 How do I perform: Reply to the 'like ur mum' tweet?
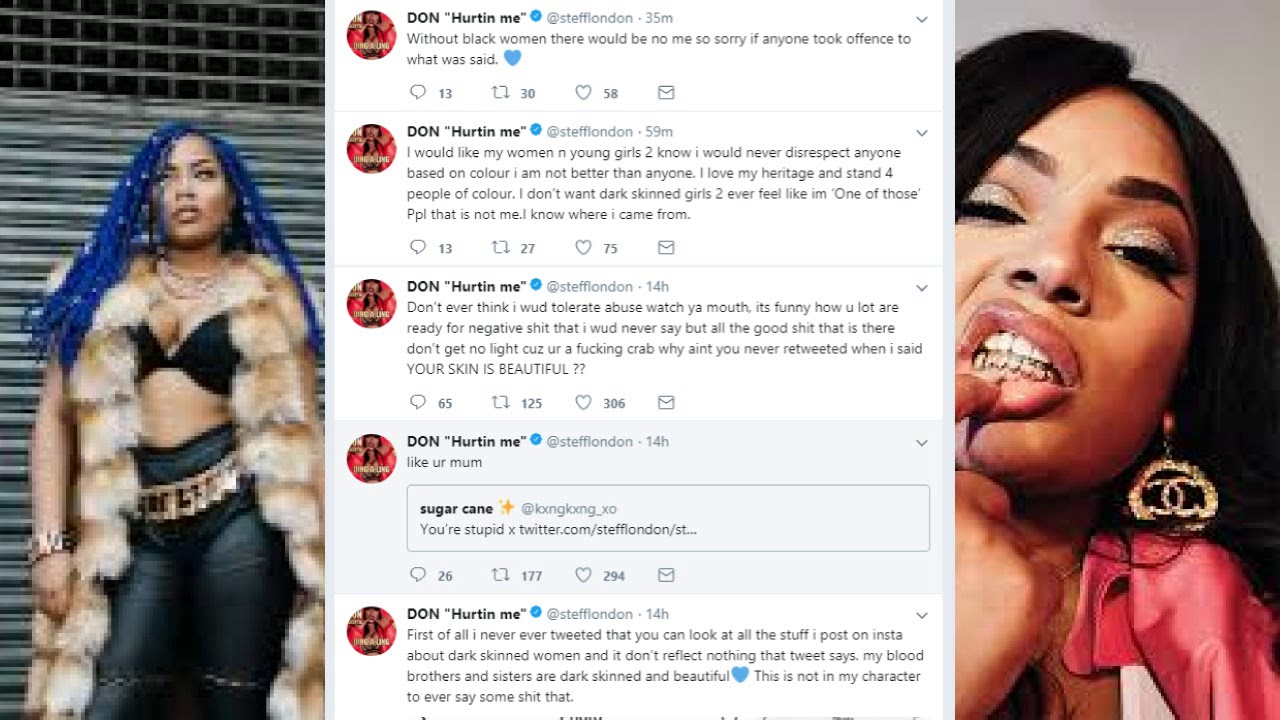pyautogui.click(x=418, y=575)
